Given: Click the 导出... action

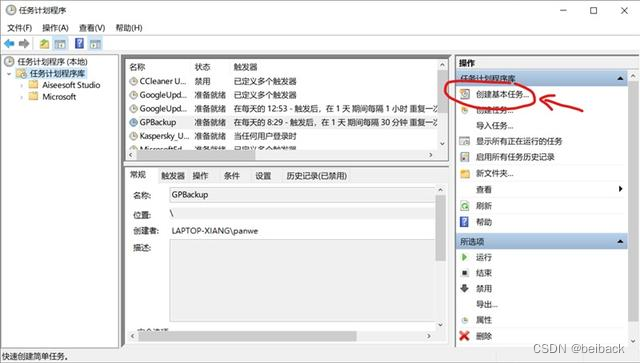Looking at the screenshot, I should 487,304.
